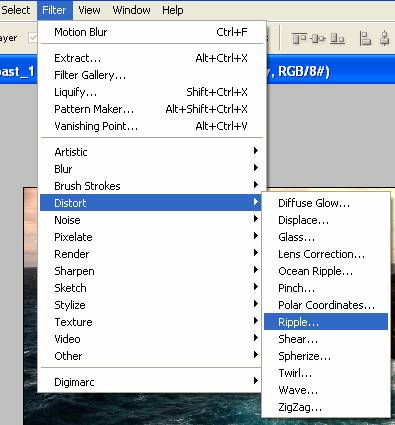This screenshot has width=395, height=425.
Task: Click Align bottom edges icon
Action: (337, 39)
